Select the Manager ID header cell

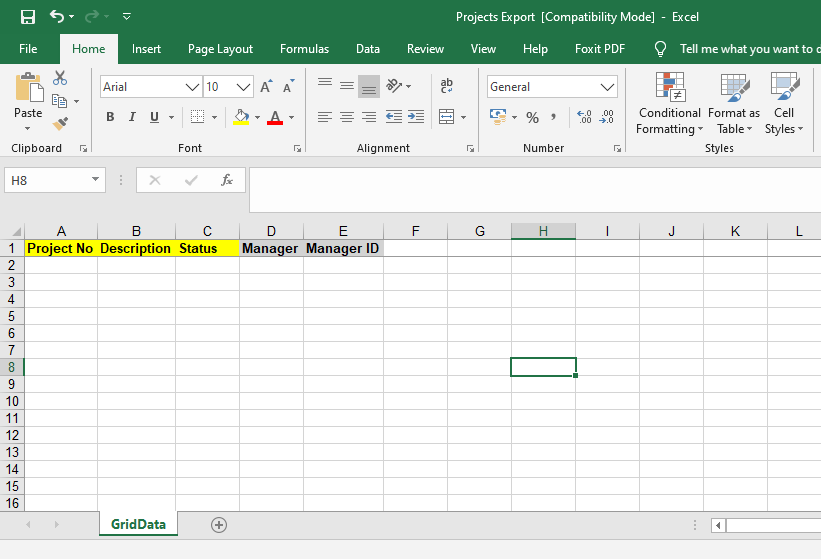click(x=343, y=248)
